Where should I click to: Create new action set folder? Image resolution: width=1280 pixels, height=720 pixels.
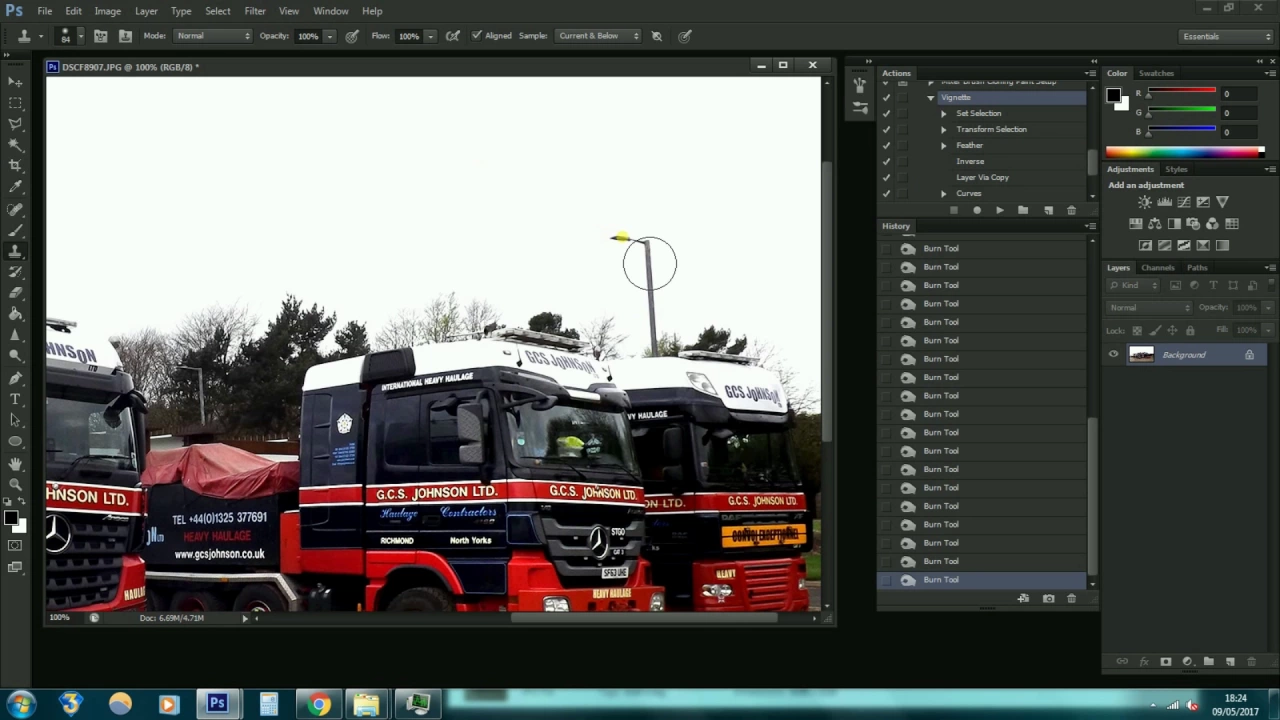coord(1023,210)
